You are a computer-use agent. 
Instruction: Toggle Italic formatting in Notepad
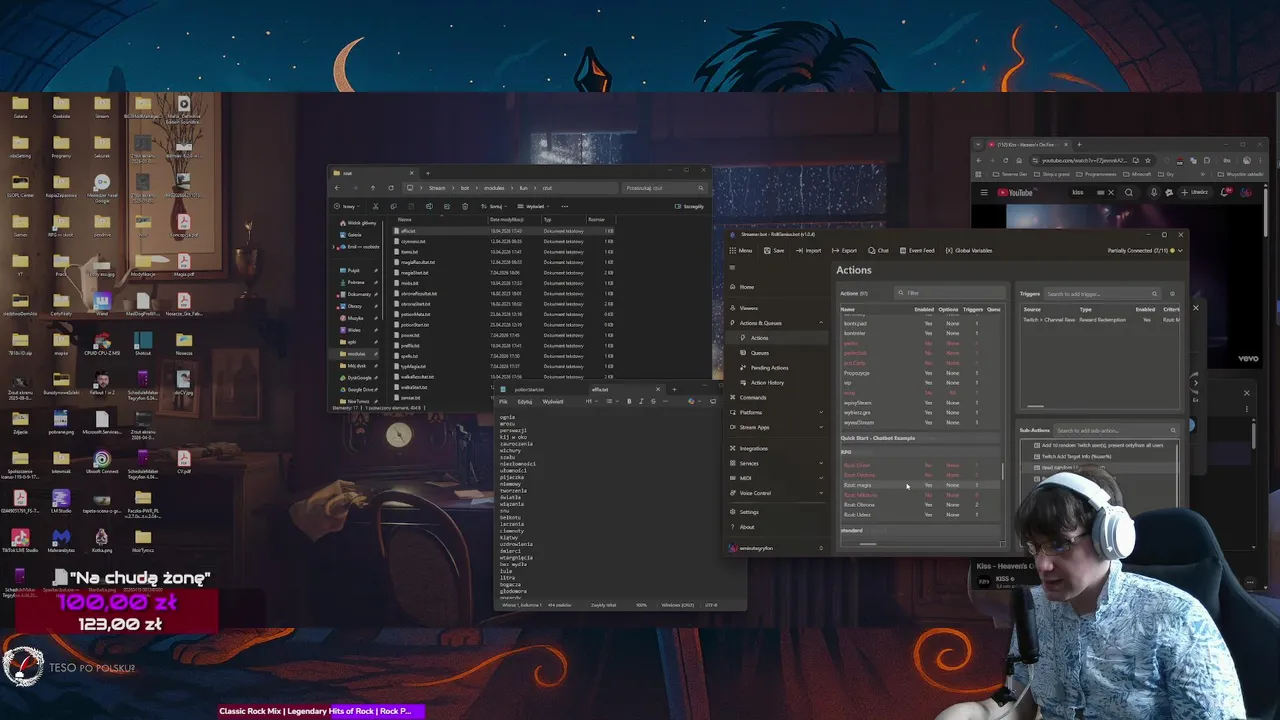coord(641,402)
